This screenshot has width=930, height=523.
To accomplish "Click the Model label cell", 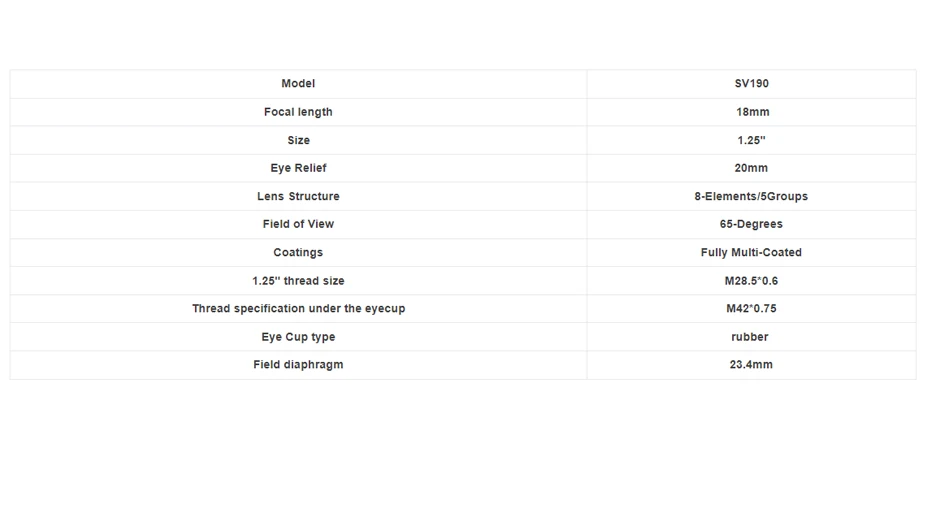I will click(298, 84).
